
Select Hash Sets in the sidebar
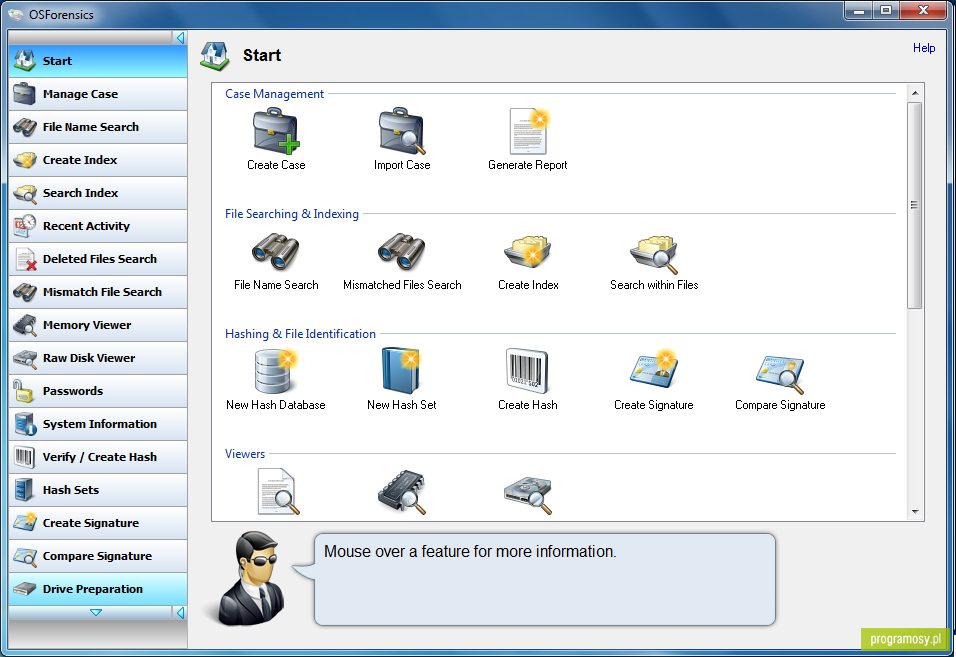[x=98, y=489]
